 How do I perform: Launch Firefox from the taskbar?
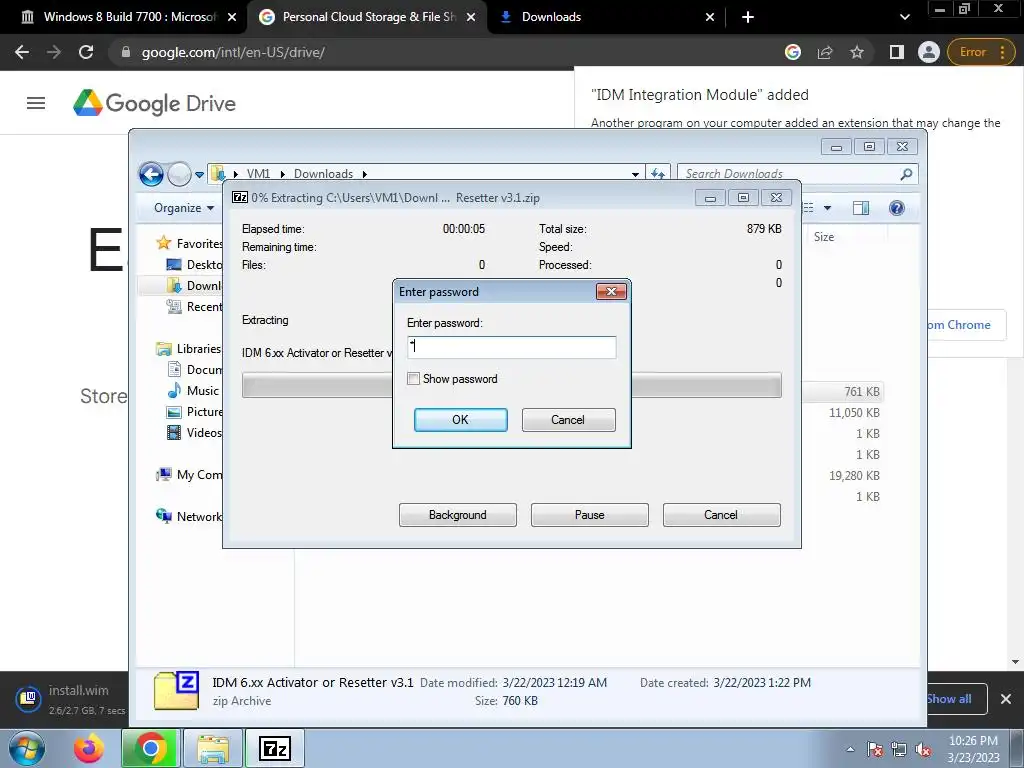(89, 748)
